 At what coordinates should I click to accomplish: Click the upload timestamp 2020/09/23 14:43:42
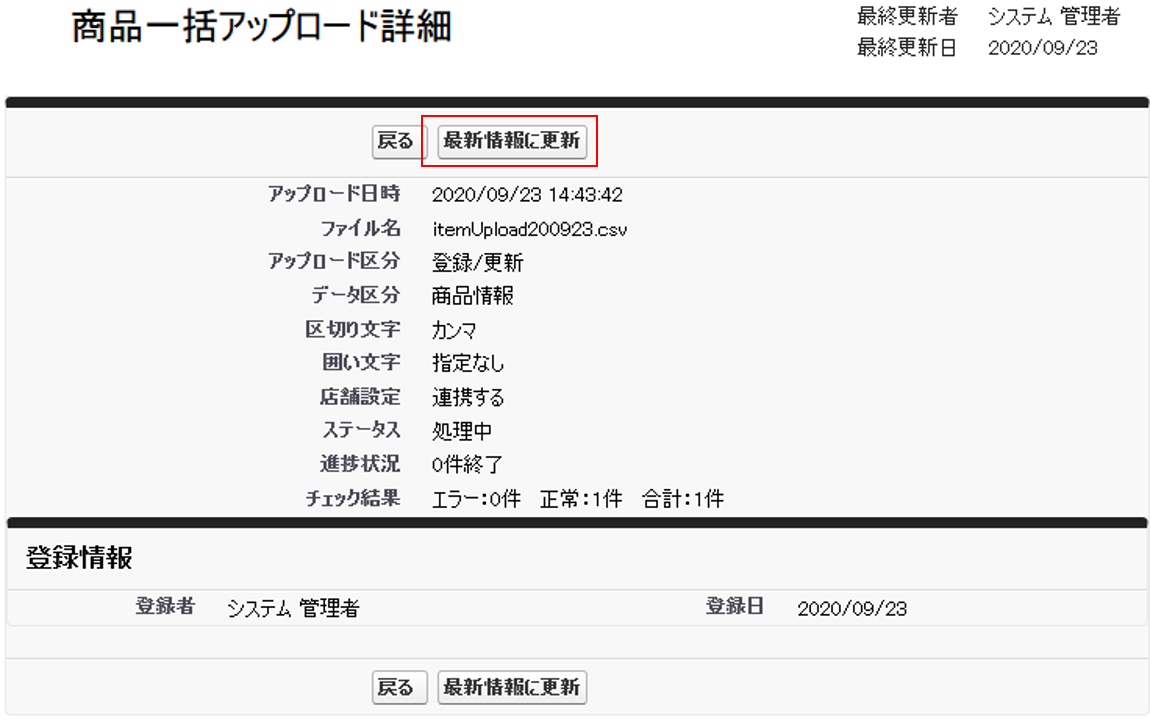[x=527, y=195]
